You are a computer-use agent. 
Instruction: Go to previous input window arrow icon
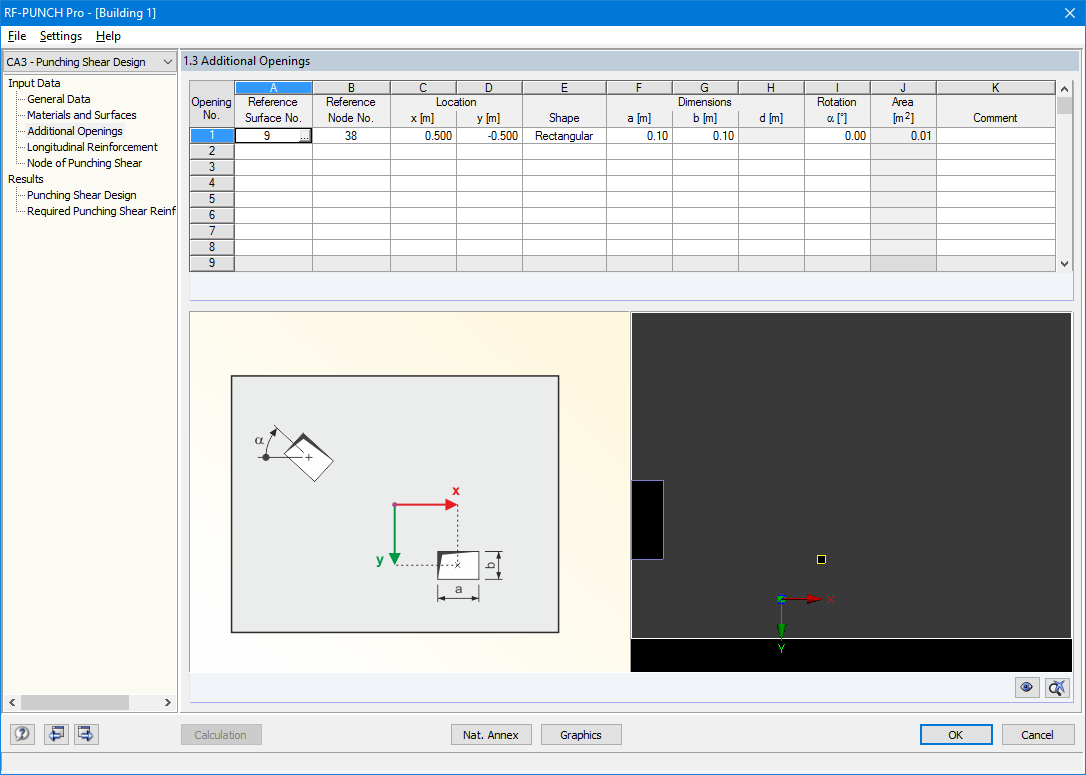[56, 734]
